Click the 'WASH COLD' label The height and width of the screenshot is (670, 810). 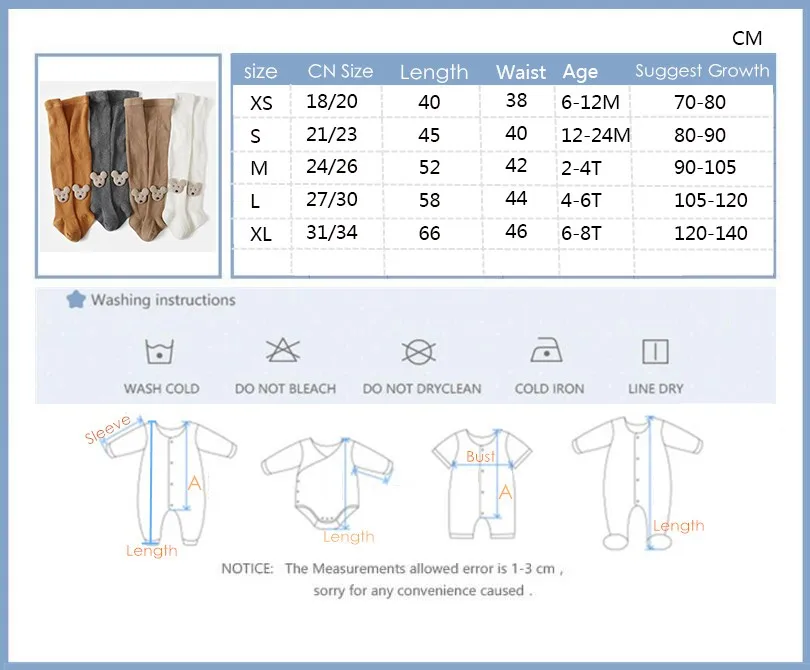pyautogui.click(x=162, y=389)
